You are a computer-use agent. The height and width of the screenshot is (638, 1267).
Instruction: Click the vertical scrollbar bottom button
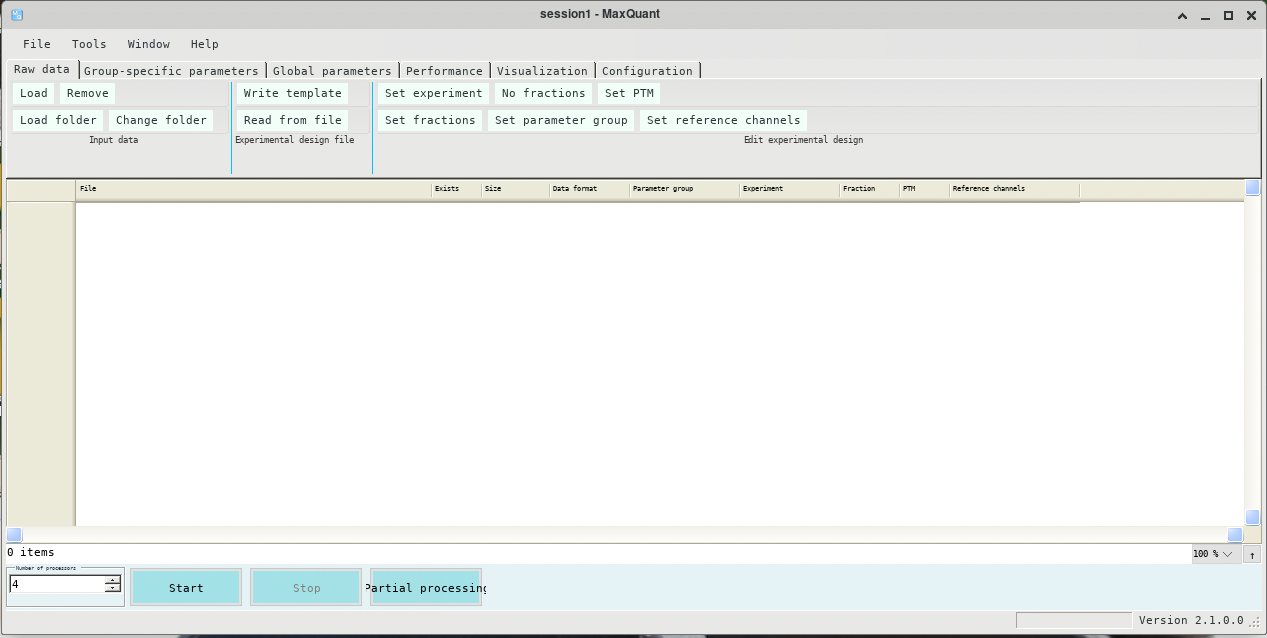point(1252,517)
